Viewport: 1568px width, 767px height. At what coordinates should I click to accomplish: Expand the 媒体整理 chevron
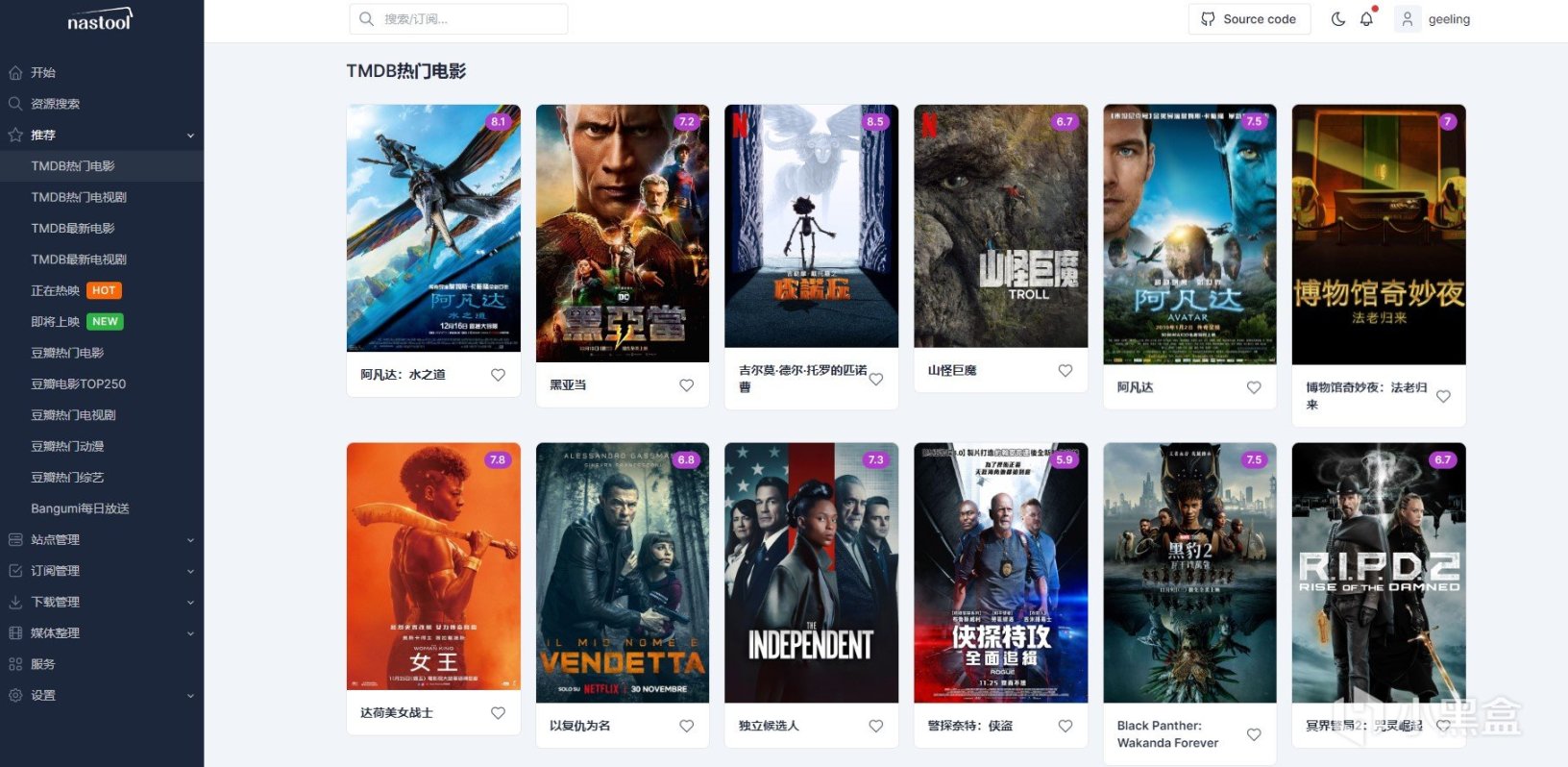[190, 633]
